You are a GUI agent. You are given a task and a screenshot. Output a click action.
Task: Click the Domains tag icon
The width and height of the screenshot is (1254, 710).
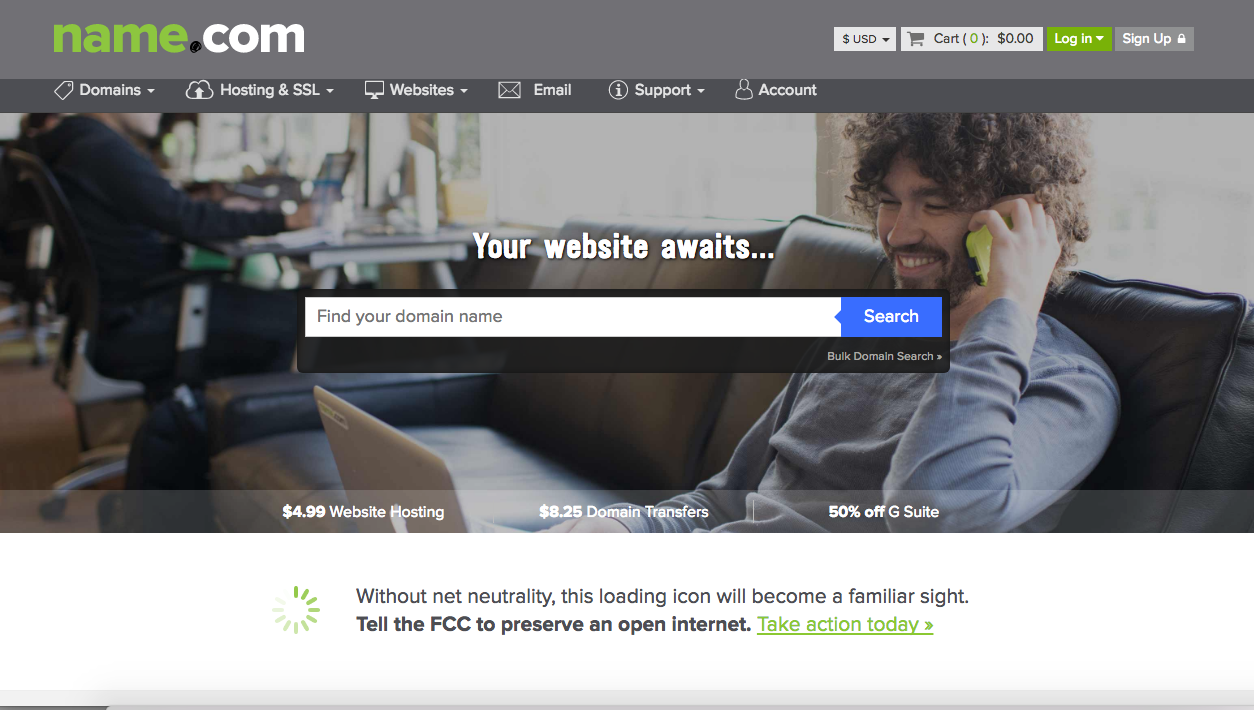click(x=63, y=90)
